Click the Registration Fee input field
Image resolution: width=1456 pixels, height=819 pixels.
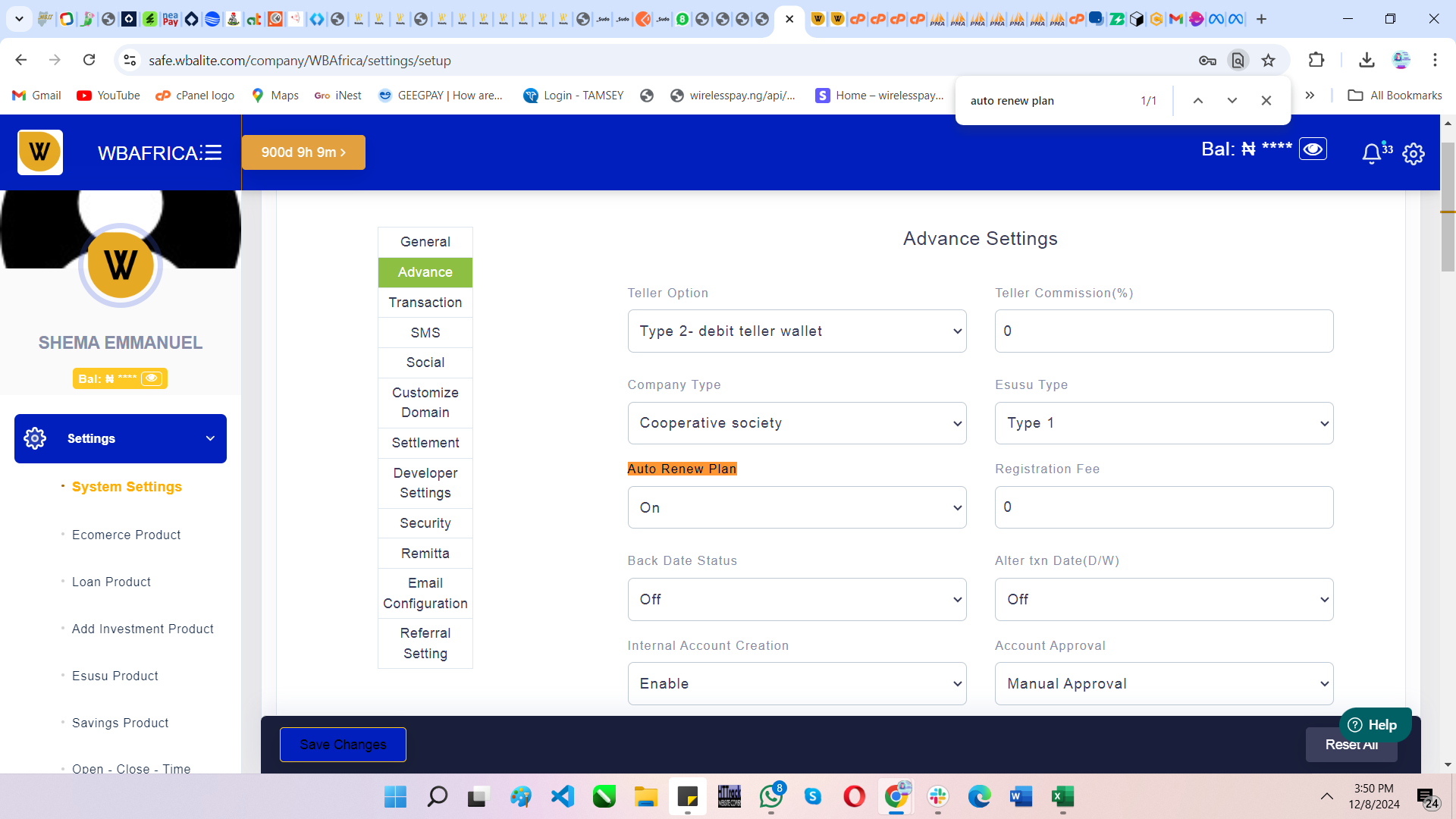tap(1163, 507)
